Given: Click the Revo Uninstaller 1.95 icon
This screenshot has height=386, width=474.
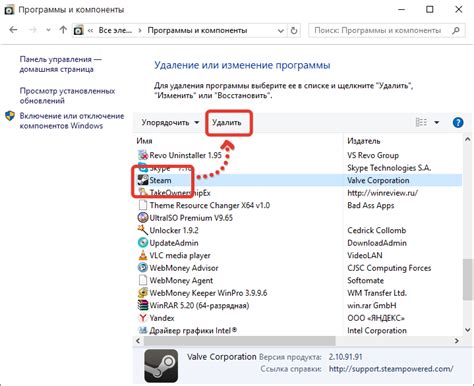Looking at the screenshot, I should tap(143, 155).
